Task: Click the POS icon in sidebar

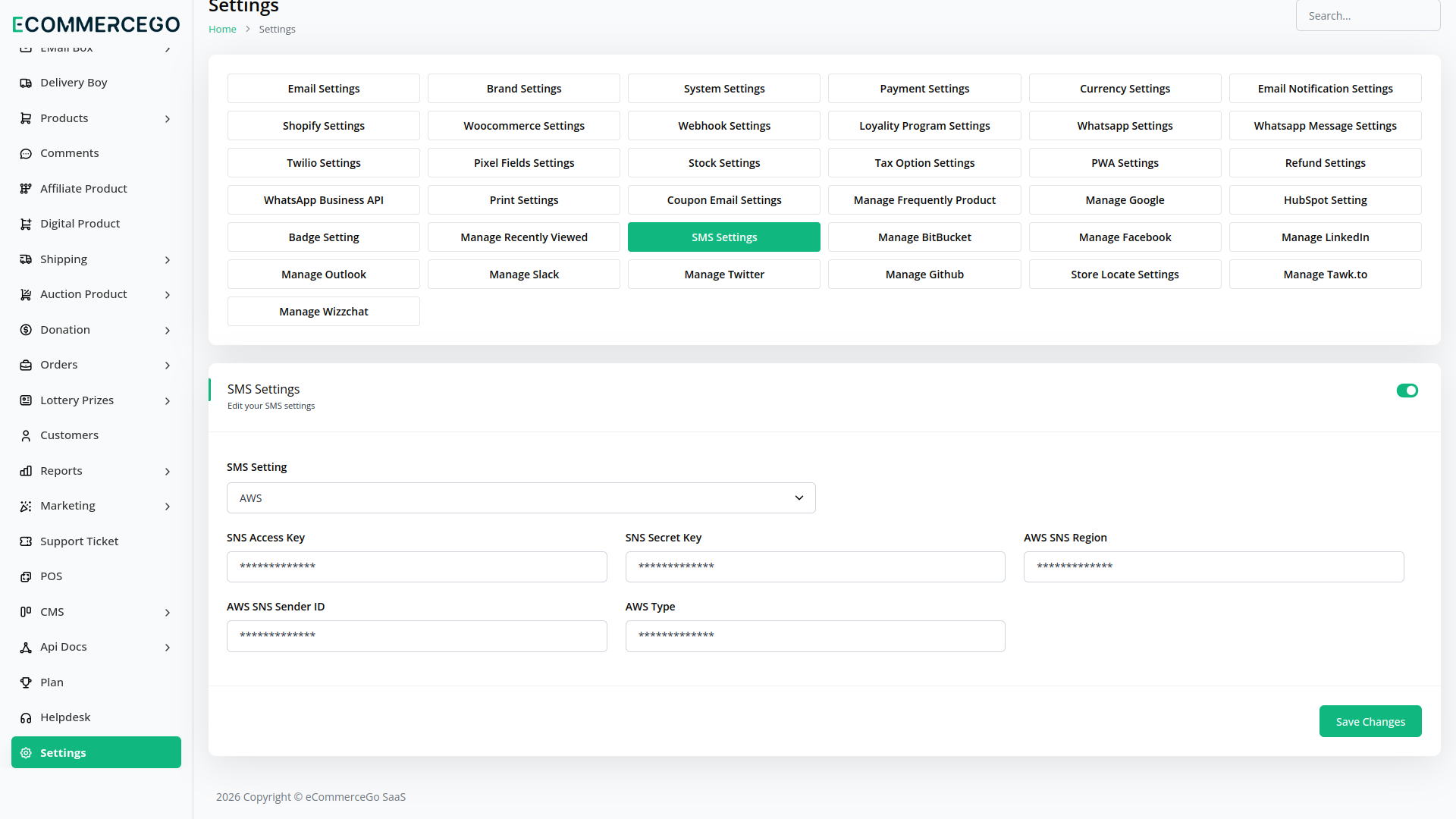Action: tap(26, 576)
